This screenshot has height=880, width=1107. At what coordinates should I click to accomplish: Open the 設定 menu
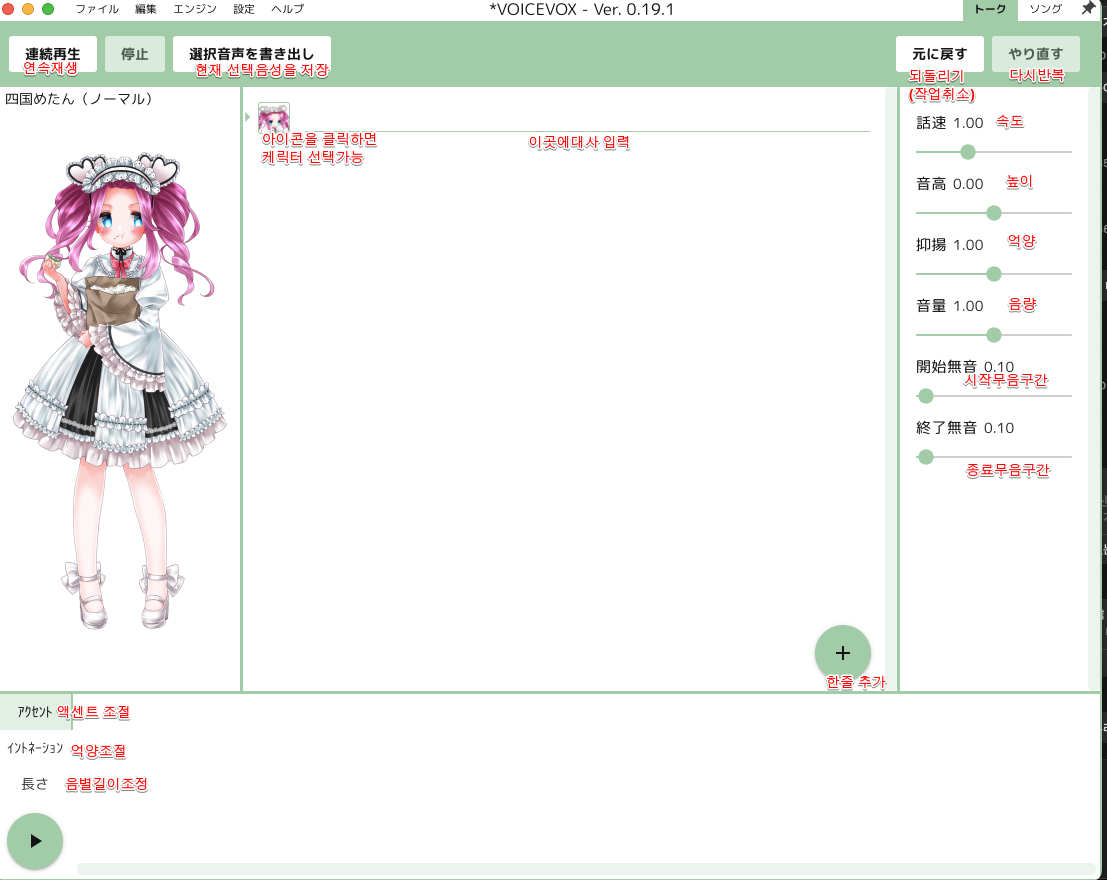click(244, 9)
